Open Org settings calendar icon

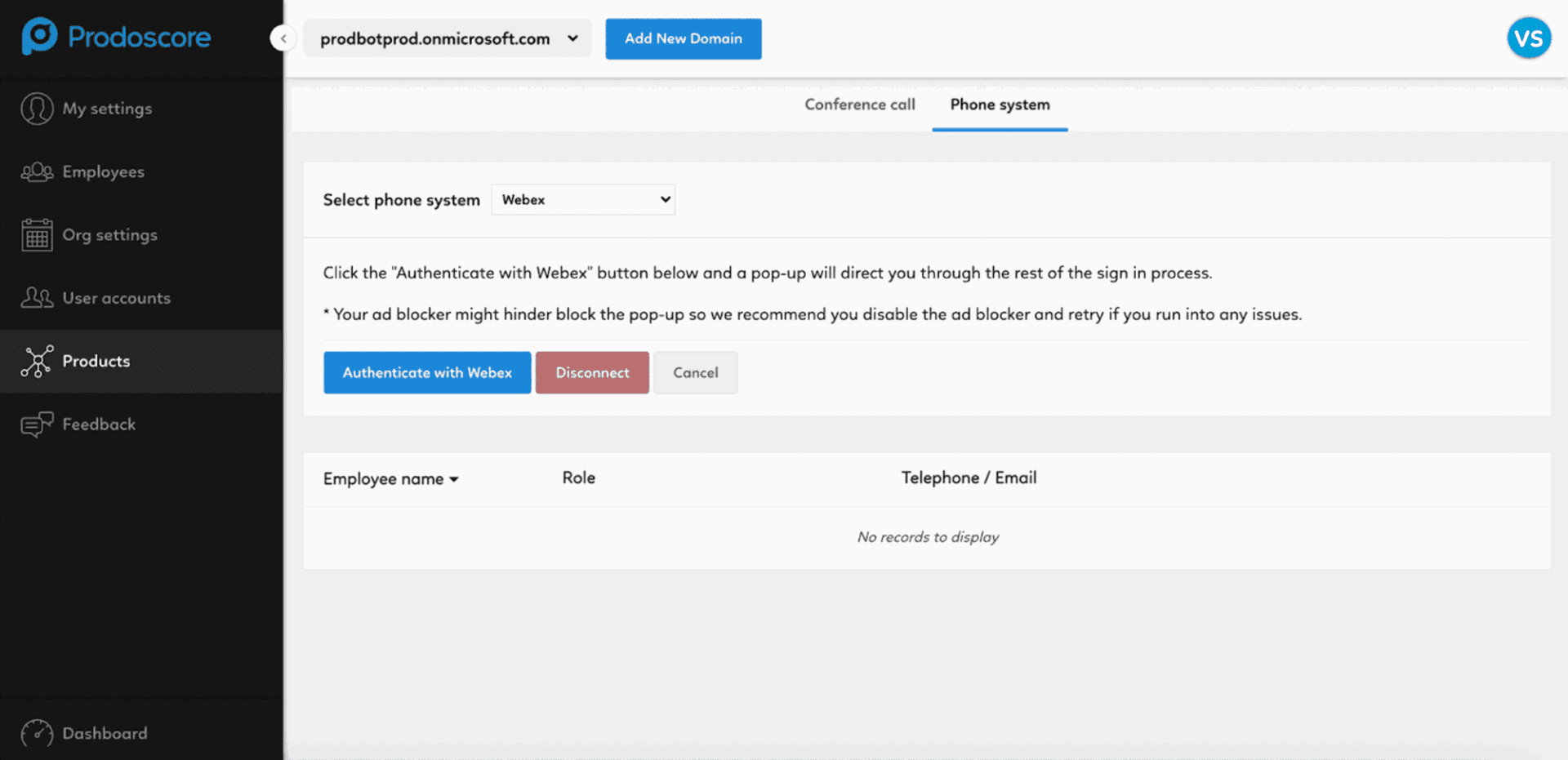point(37,235)
